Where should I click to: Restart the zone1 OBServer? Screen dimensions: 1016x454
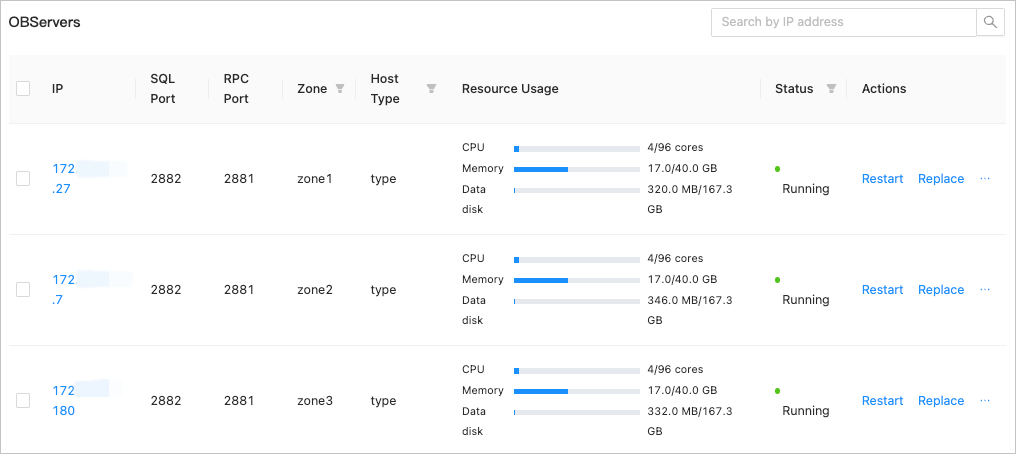pos(882,179)
